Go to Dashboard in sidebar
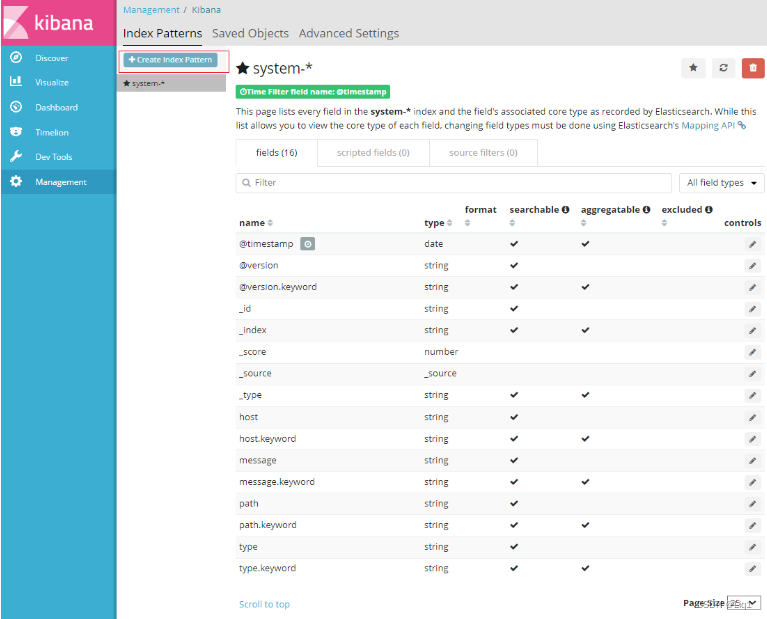 58,107
